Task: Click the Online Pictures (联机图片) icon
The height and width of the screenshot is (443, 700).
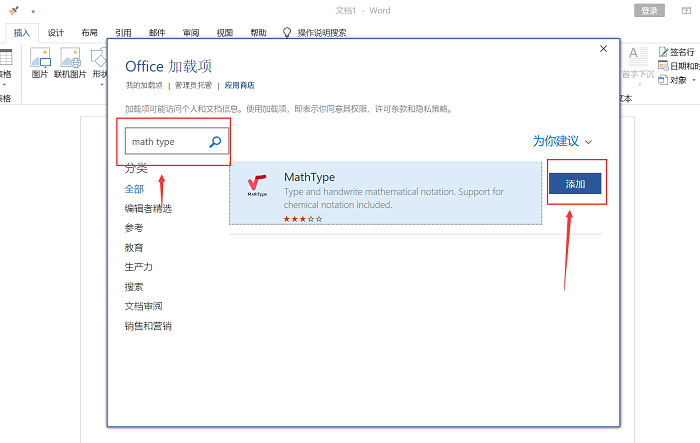Action: tap(69, 59)
